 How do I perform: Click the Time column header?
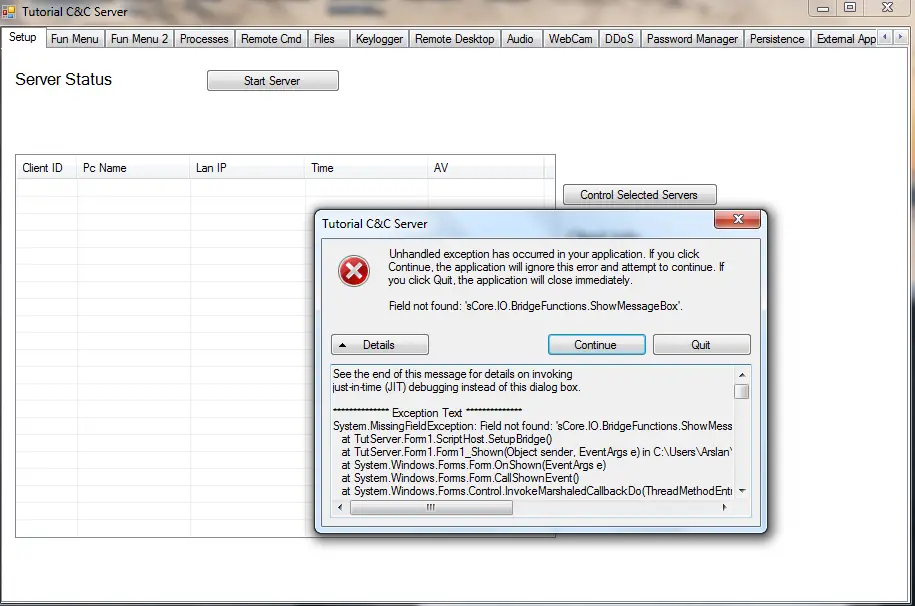[366, 168]
